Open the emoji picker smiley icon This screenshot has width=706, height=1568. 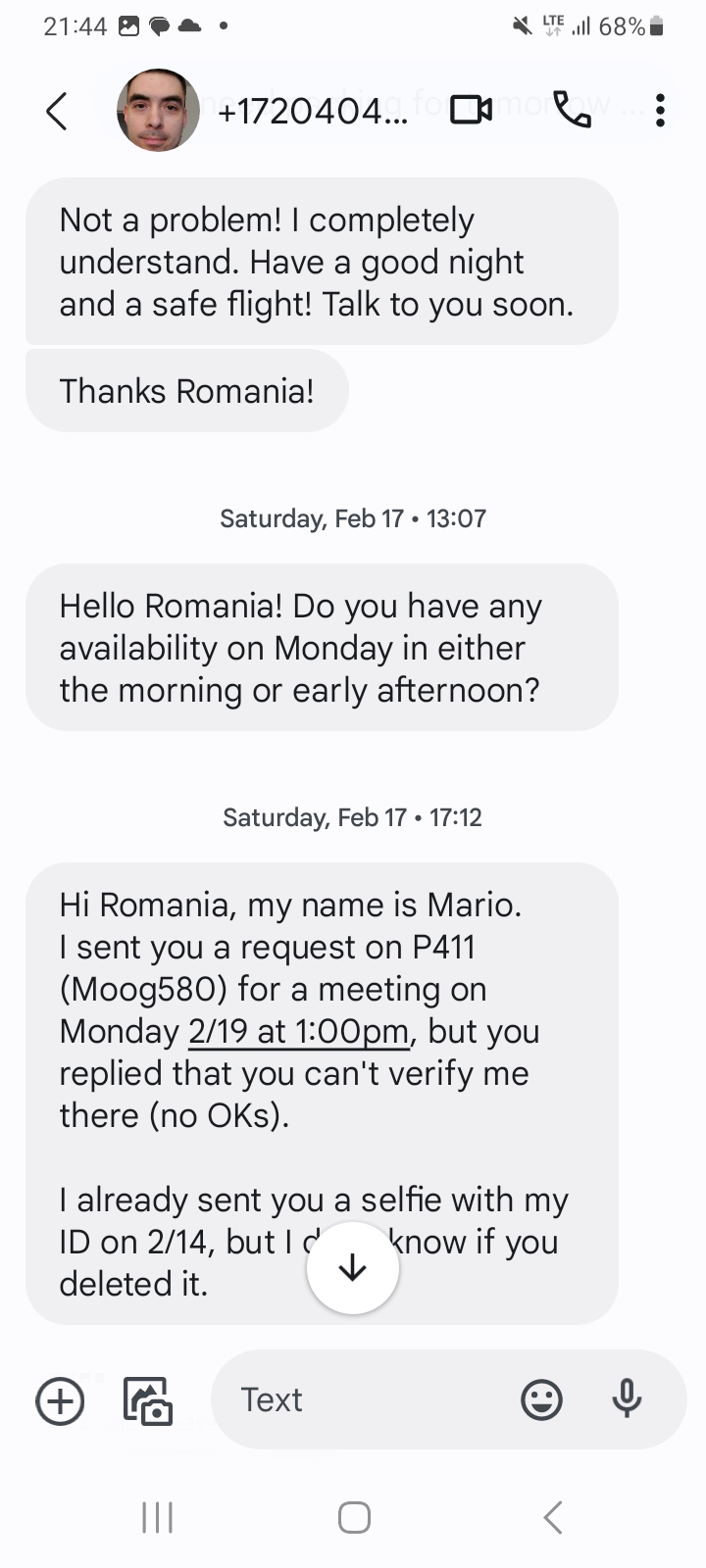point(541,1399)
